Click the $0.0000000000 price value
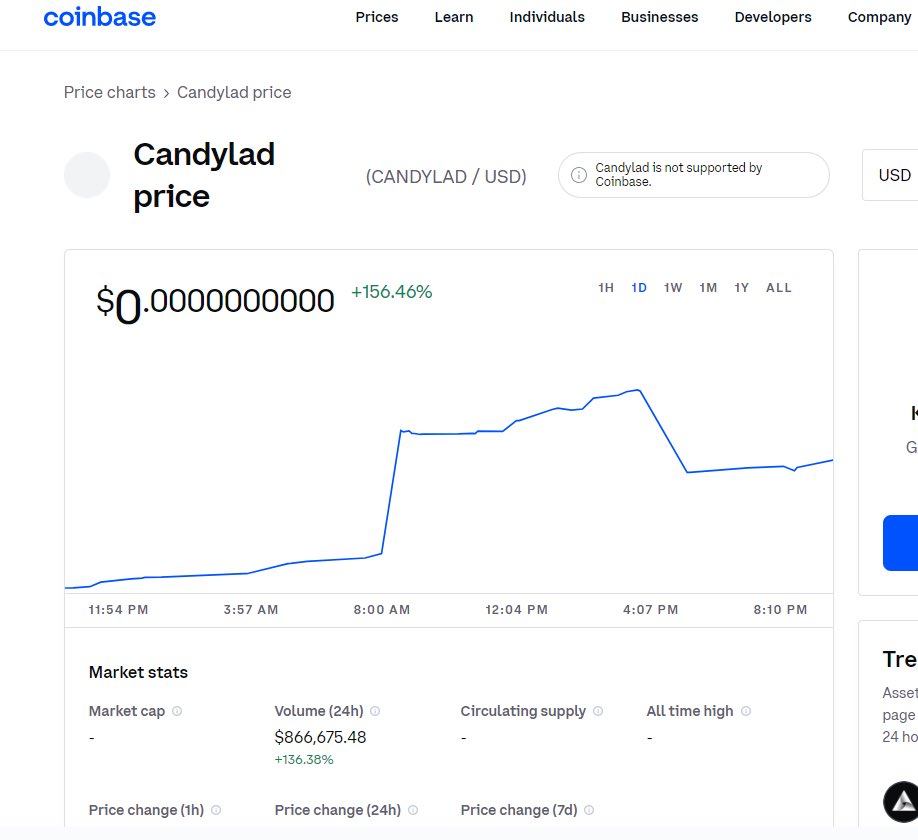 (215, 303)
